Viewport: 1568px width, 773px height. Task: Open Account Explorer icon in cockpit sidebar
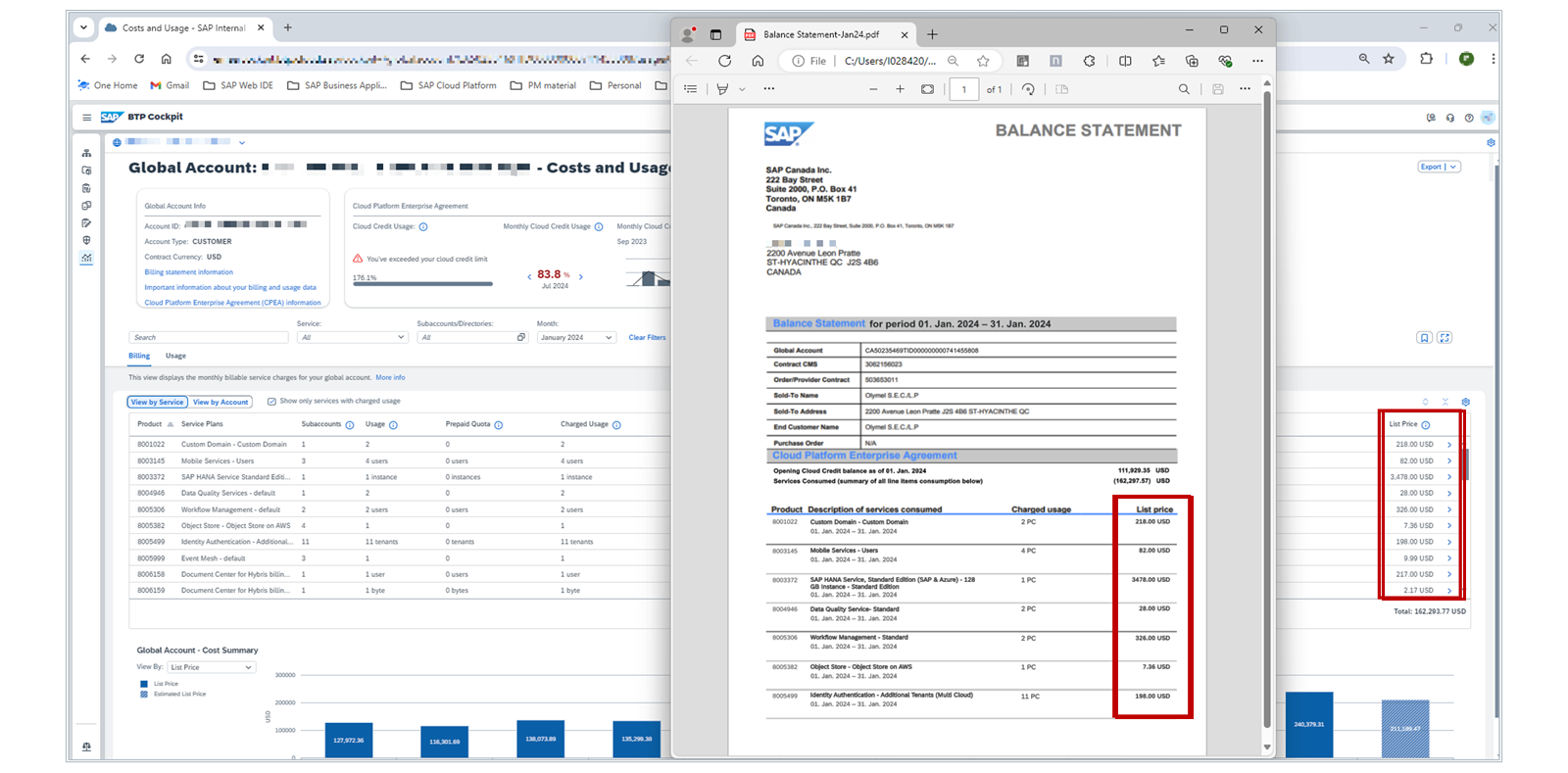pyautogui.click(x=86, y=153)
